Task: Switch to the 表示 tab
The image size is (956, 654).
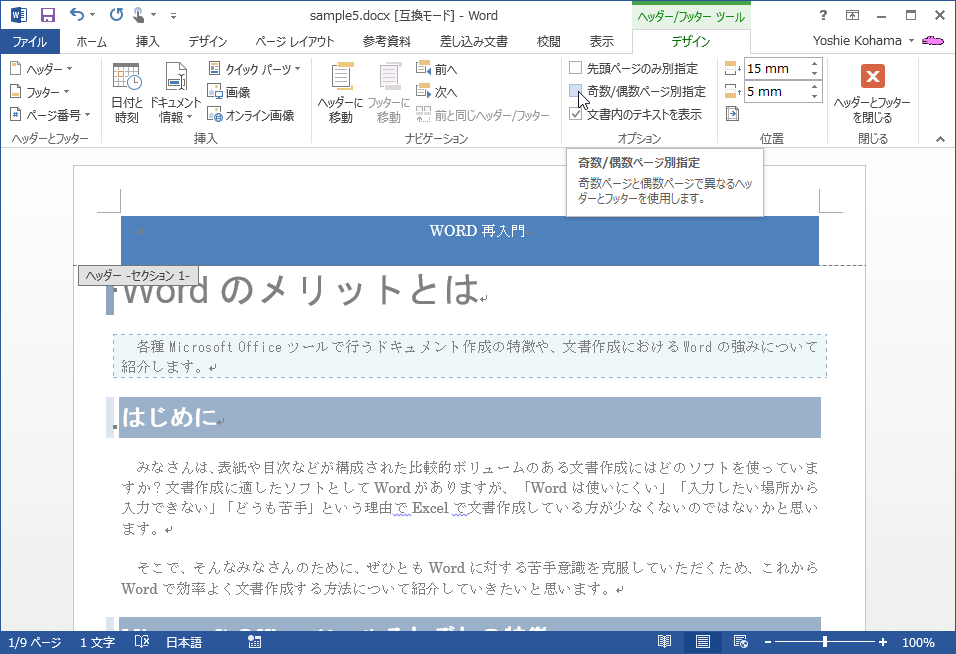Action: [601, 41]
